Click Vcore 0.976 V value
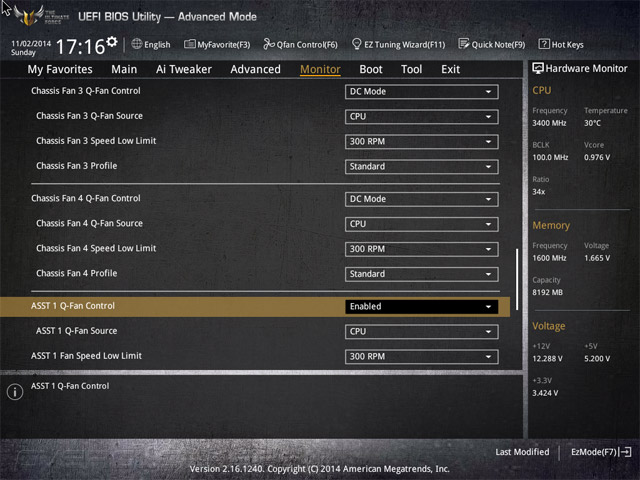 point(597,157)
